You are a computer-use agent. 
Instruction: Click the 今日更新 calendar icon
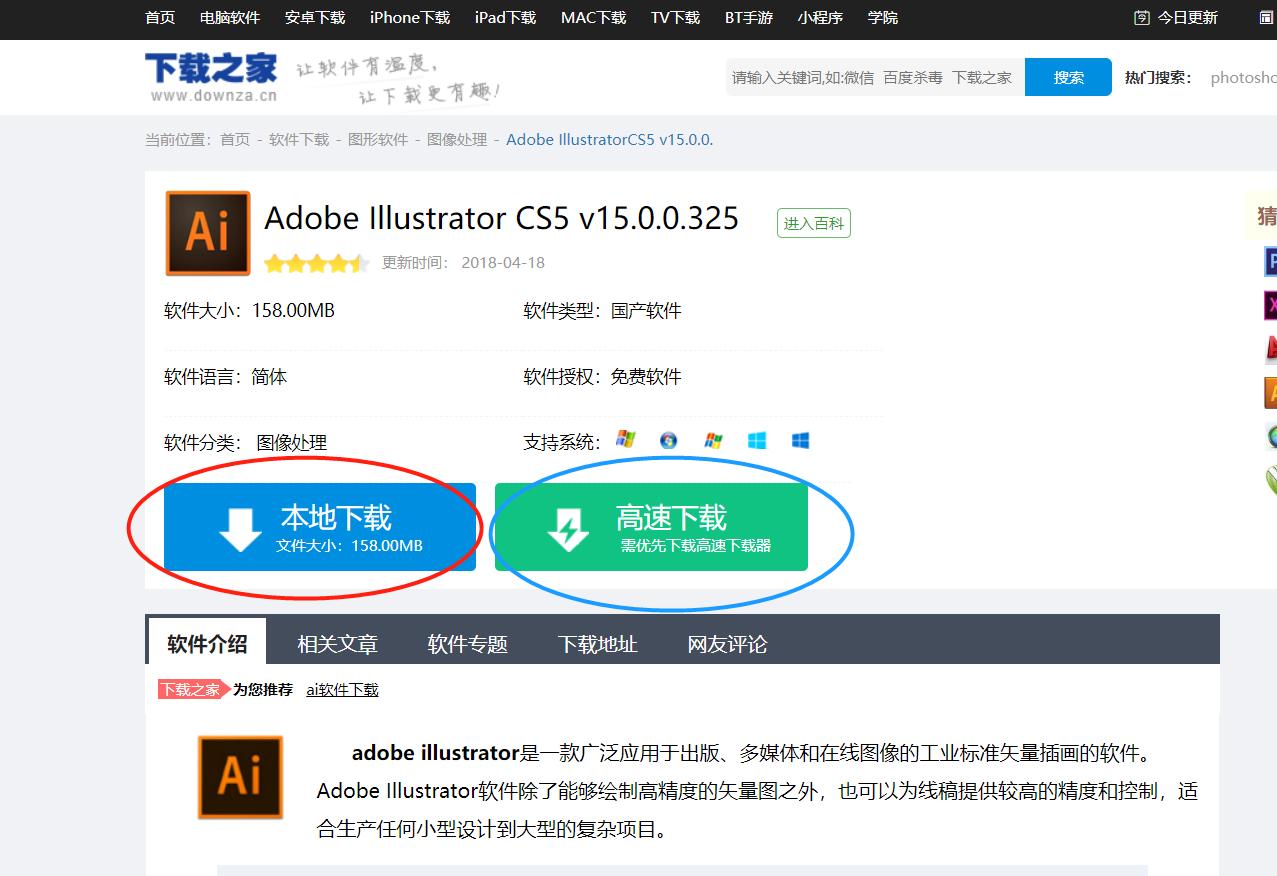click(1142, 17)
